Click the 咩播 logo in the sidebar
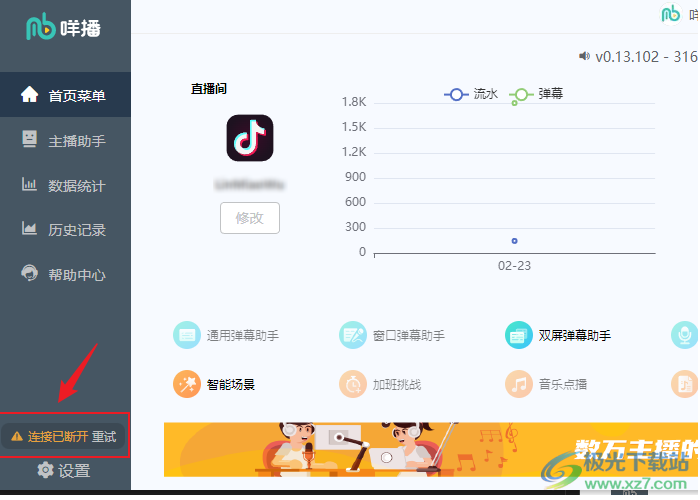This screenshot has width=700, height=500. pyautogui.click(x=63, y=27)
